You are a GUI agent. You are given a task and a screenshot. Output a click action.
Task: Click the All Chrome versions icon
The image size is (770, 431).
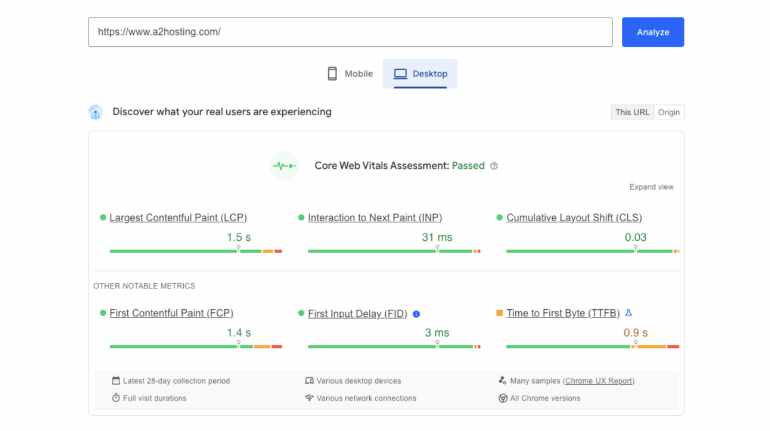(503, 398)
